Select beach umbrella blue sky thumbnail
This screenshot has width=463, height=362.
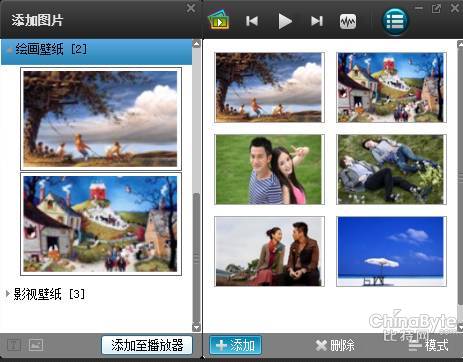391,251
